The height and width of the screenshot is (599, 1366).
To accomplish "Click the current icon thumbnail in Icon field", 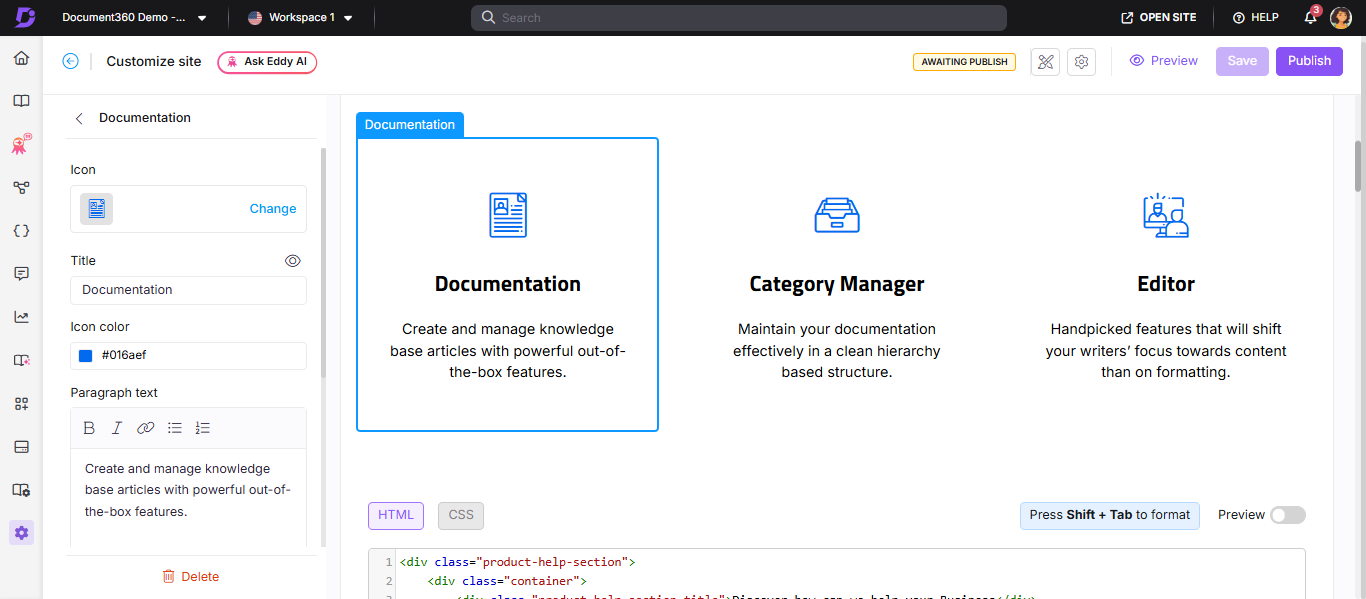I will coord(97,209).
